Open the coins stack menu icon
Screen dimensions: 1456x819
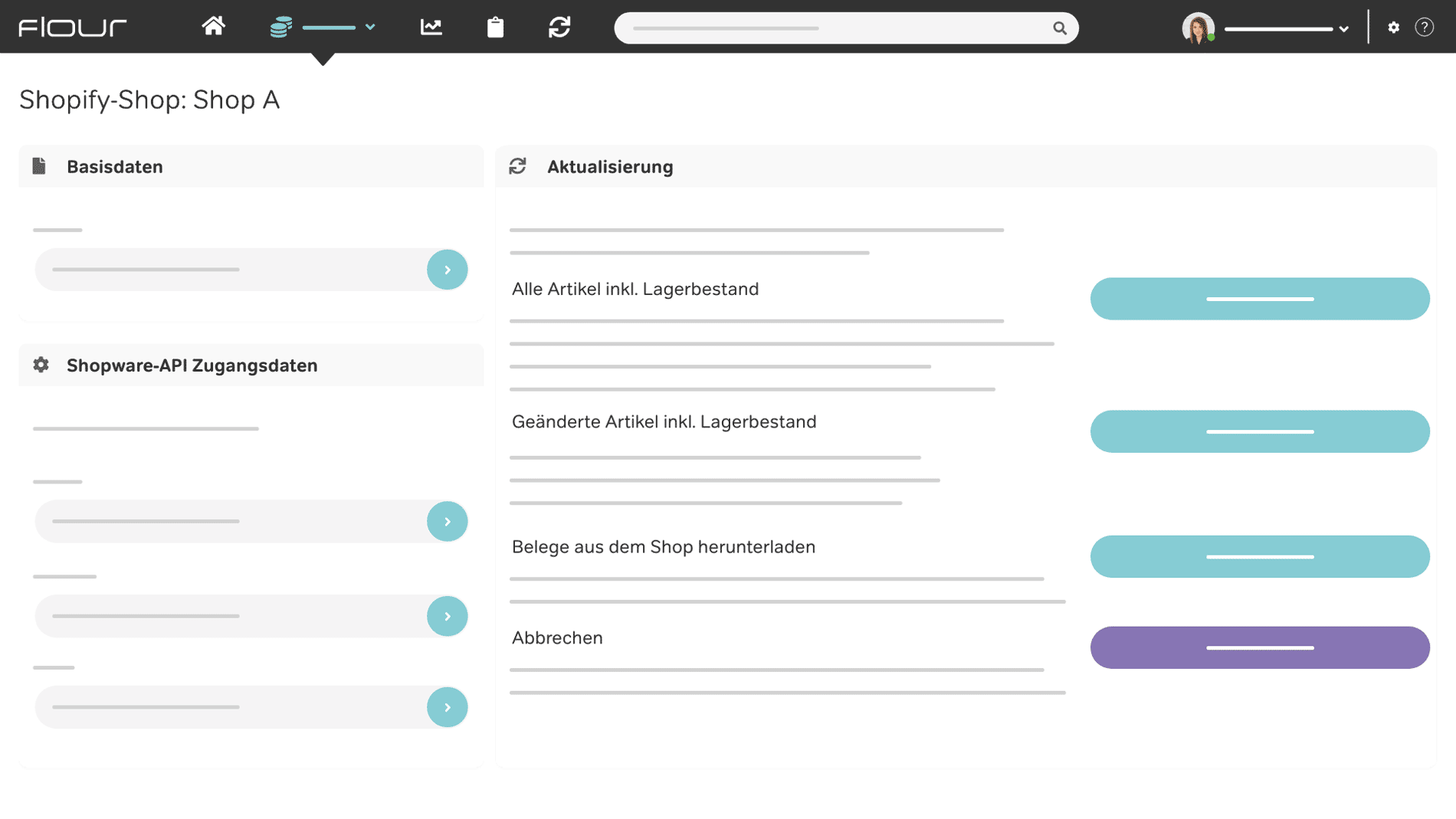pyautogui.click(x=280, y=28)
